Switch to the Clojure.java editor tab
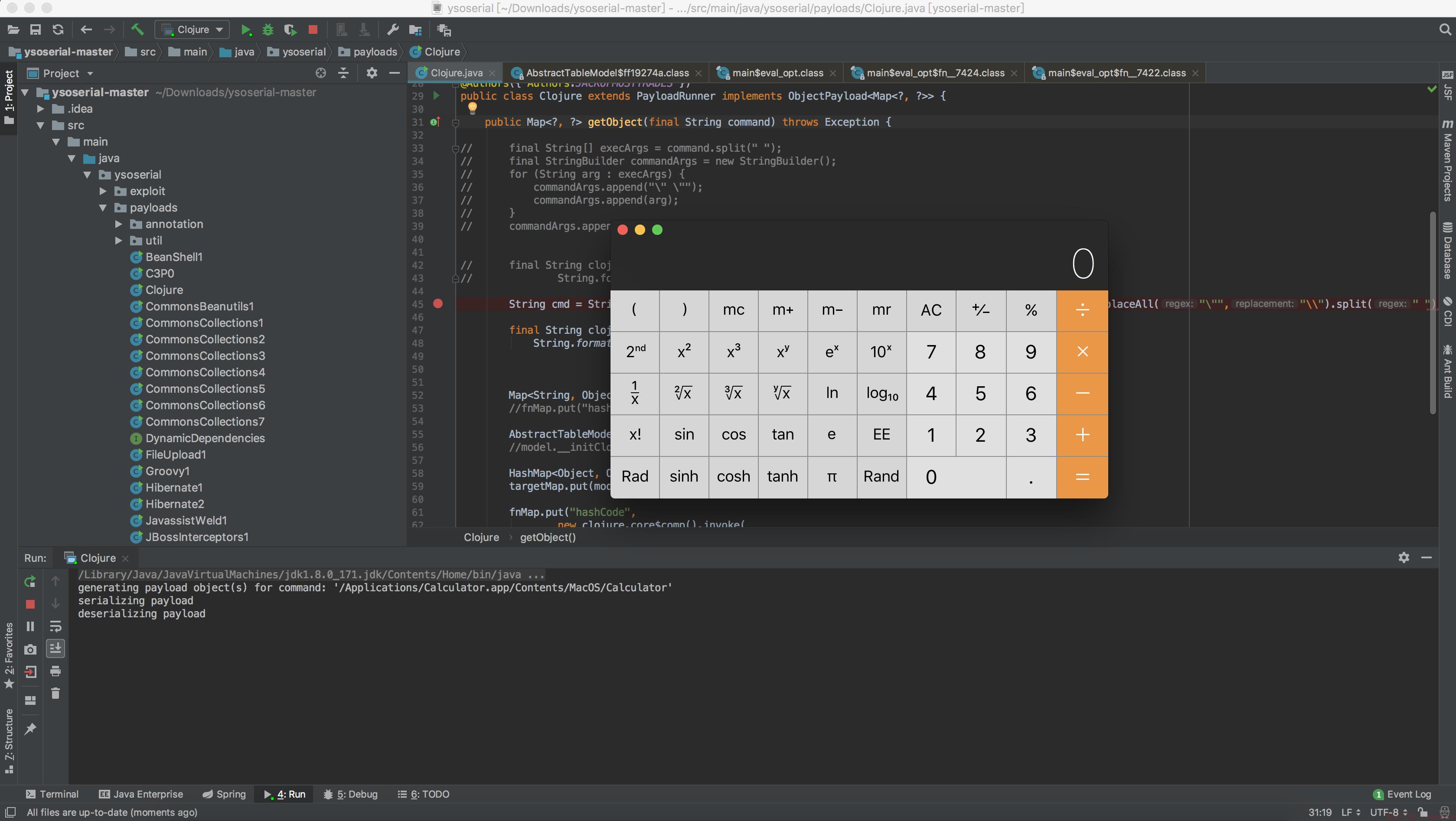 pyautogui.click(x=456, y=73)
